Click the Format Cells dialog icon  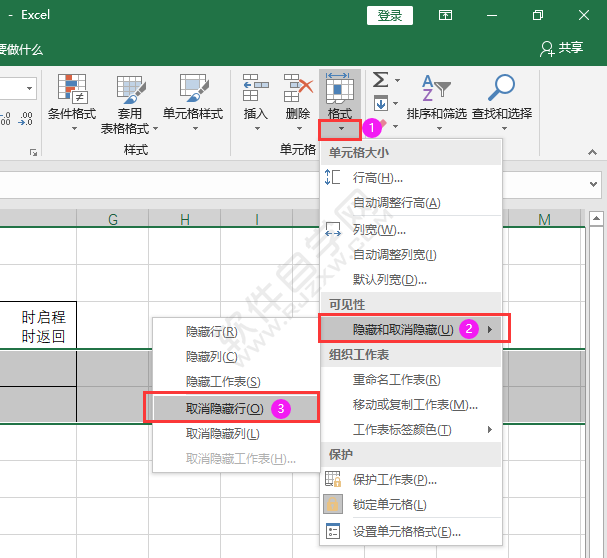click(x=333, y=531)
